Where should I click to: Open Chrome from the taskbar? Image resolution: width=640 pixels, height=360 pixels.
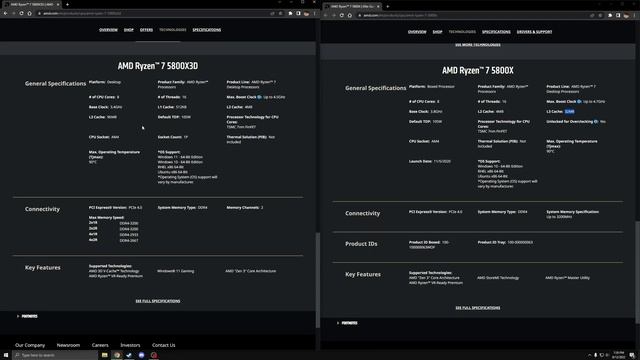tap(117, 355)
